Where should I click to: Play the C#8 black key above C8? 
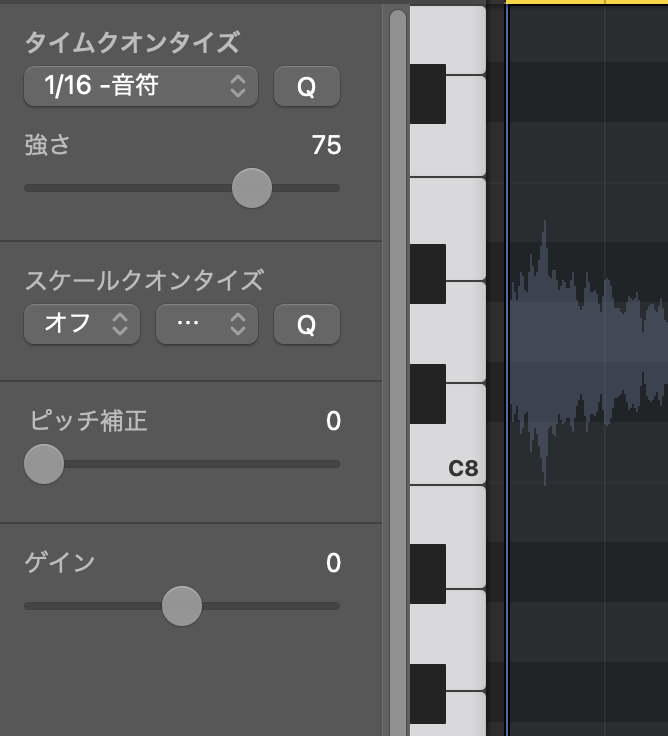428,393
